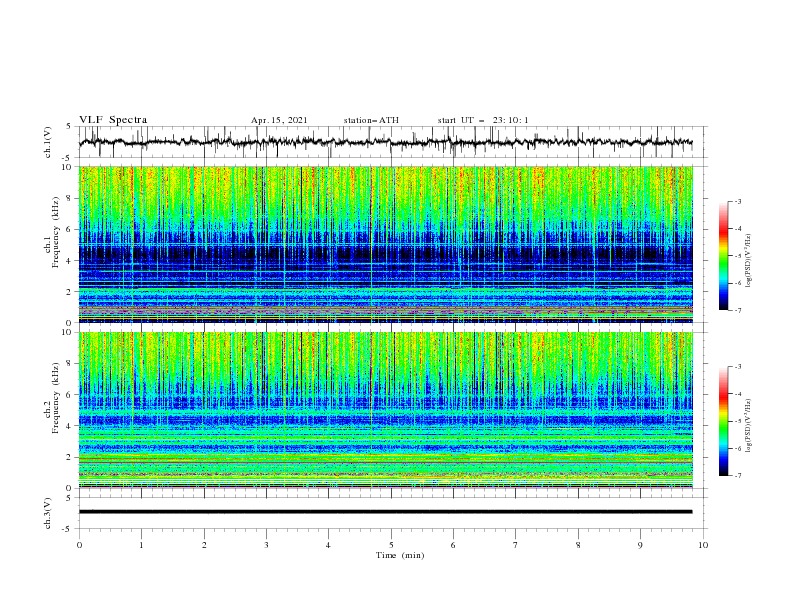Click the "Time (min)" axis label
The width and height of the screenshot is (792, 612).
pyautogui.click(x=400, y=555)
